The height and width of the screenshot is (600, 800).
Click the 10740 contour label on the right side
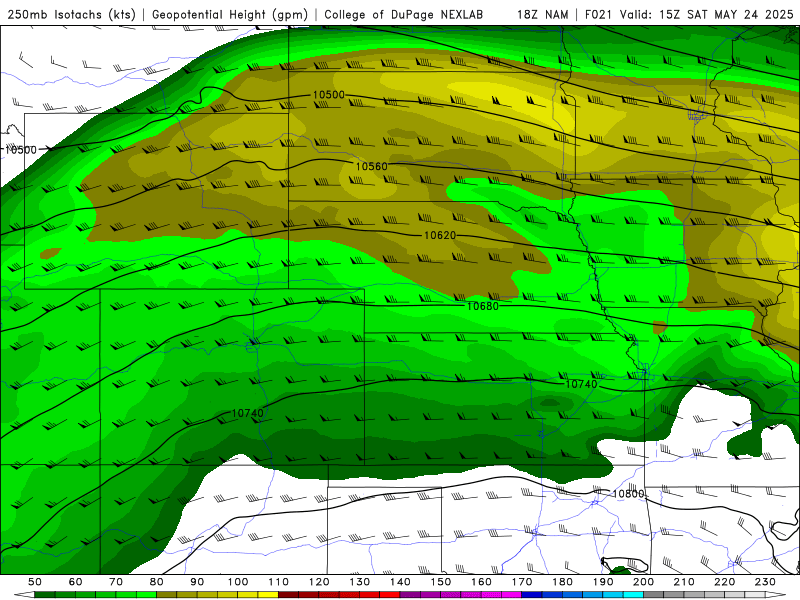click(x=581, y=384)
